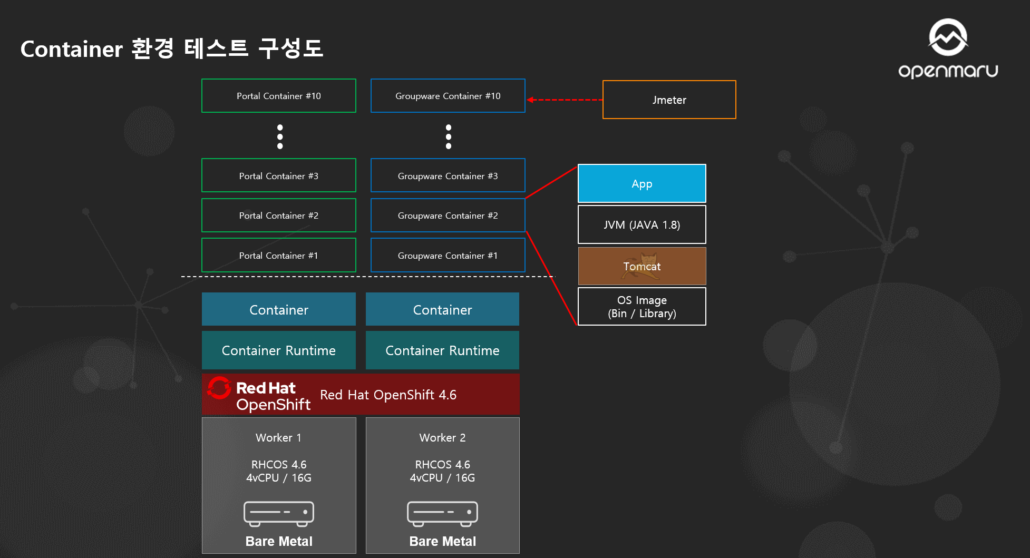This screenshot has width=1030, height=558.
Task: Select the Groupware Container #10 box
Action: (448, 96)
